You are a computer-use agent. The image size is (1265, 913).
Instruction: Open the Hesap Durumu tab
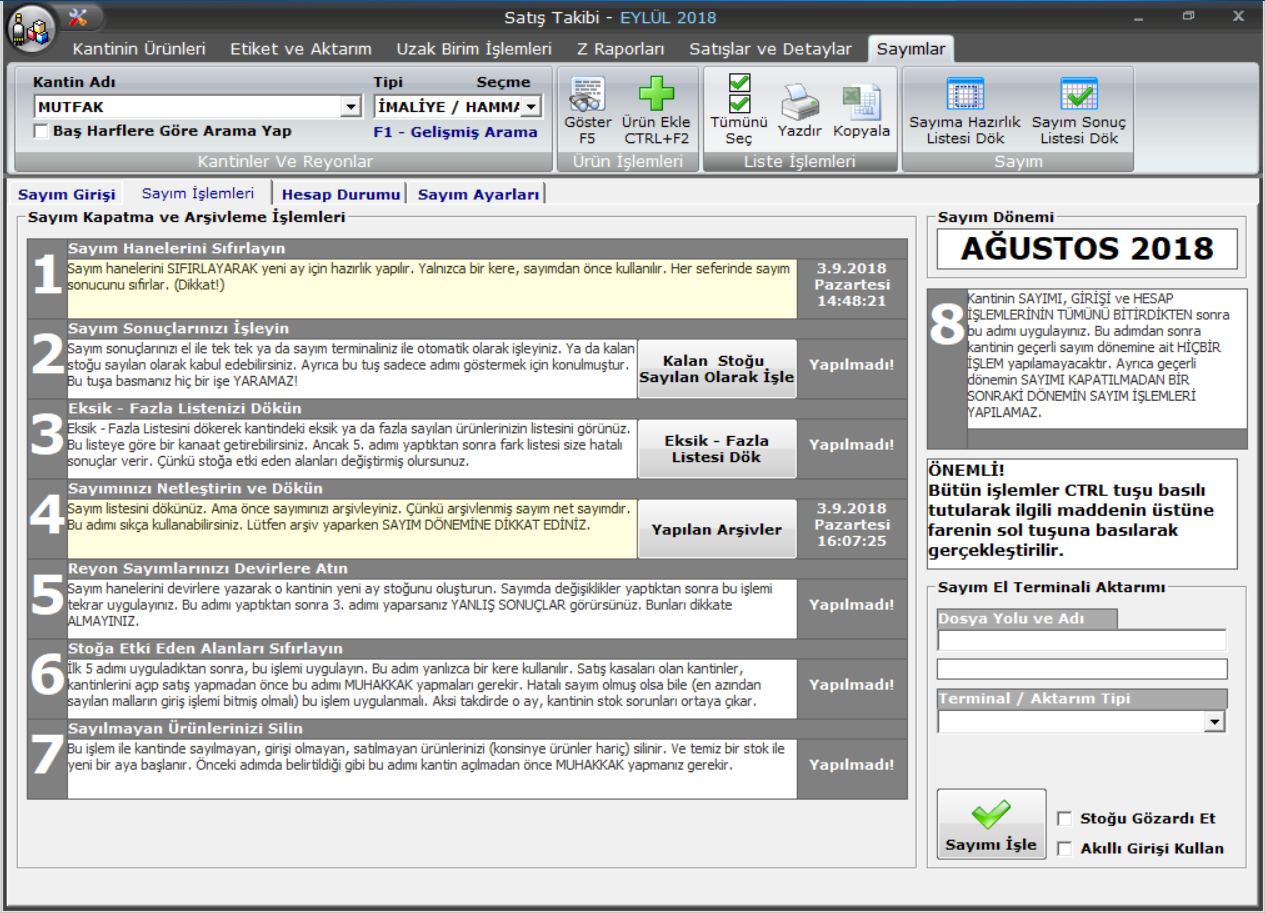[341, 195]
